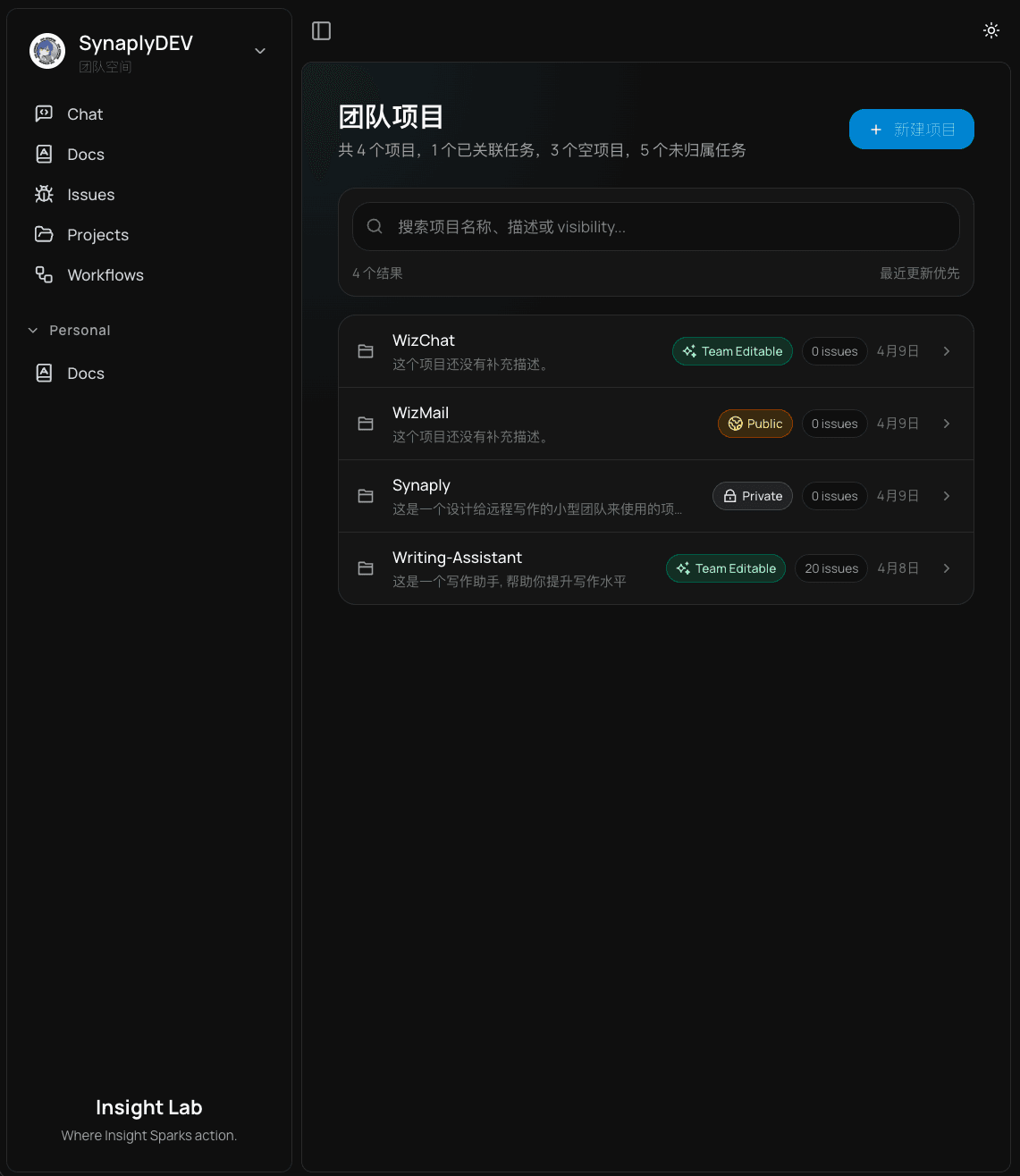The image size is (1020, 1176).
Task: Click the search magnifier icon
Action: tap(375, 226)
